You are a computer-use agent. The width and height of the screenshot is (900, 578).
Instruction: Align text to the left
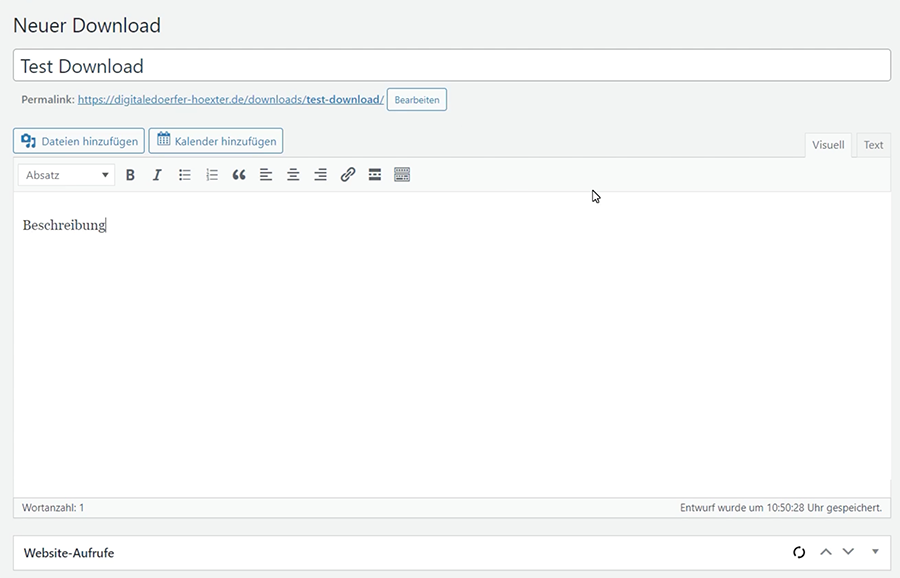click(266, 175)
